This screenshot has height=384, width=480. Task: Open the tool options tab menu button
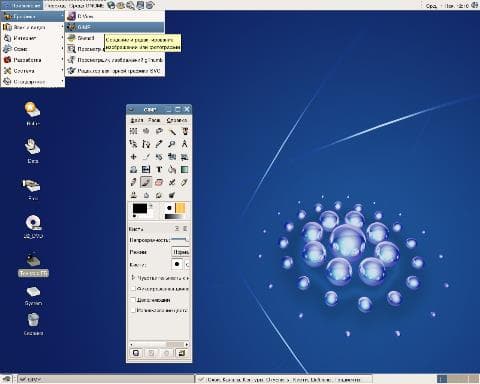(177, 229)
